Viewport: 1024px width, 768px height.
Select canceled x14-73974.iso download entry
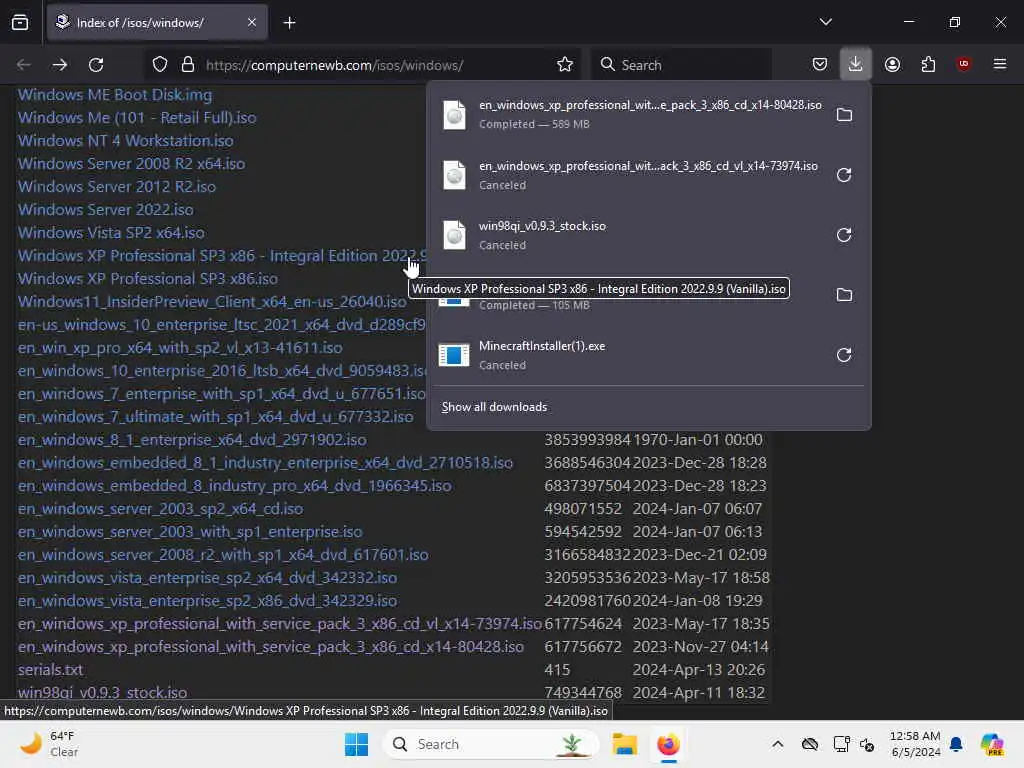pyautogui.click(x=630, y=175)
